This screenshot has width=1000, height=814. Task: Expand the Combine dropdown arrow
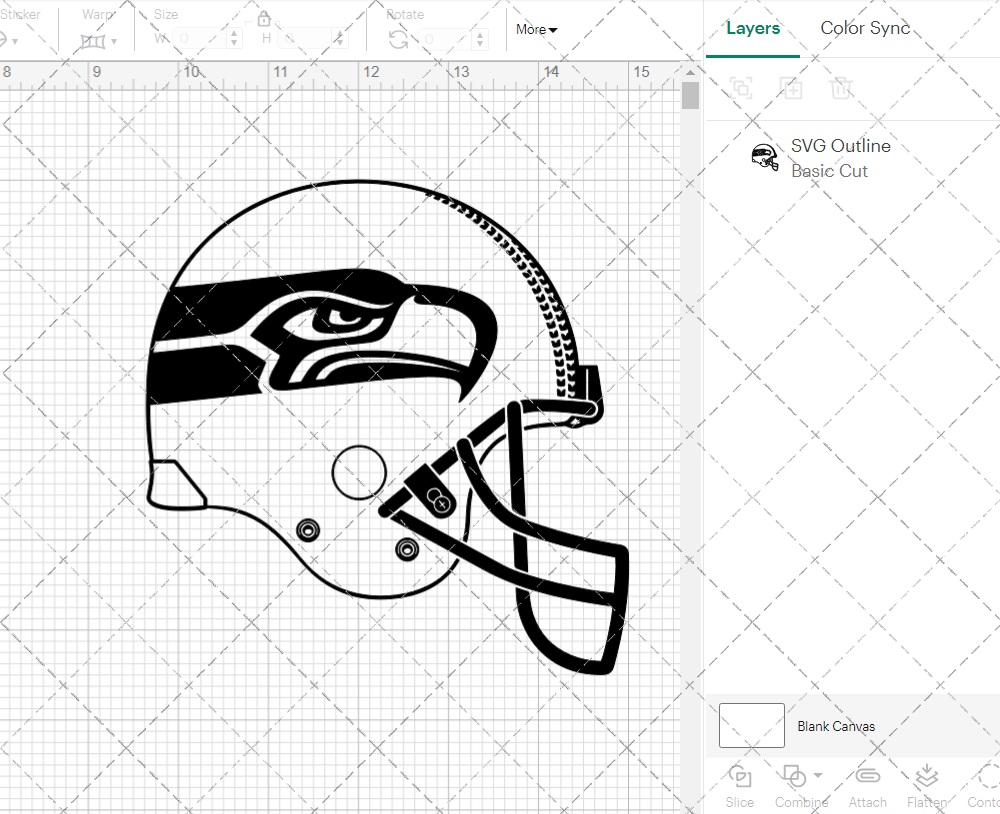coord(818,776)
